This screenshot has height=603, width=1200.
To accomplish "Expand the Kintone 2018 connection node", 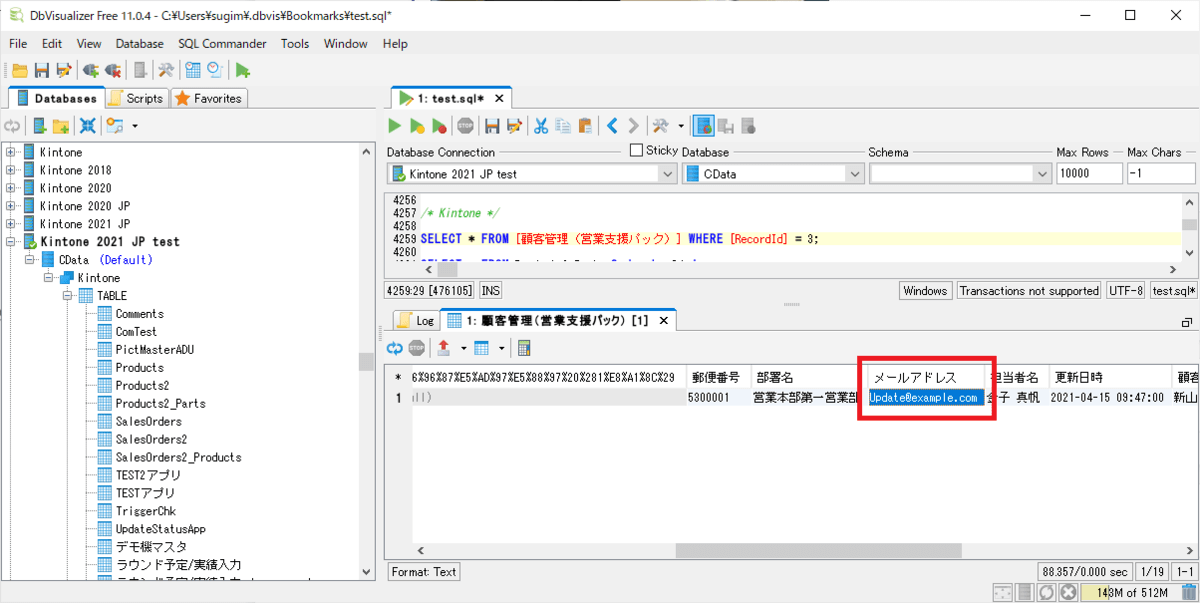I will [x=11, y=170].
